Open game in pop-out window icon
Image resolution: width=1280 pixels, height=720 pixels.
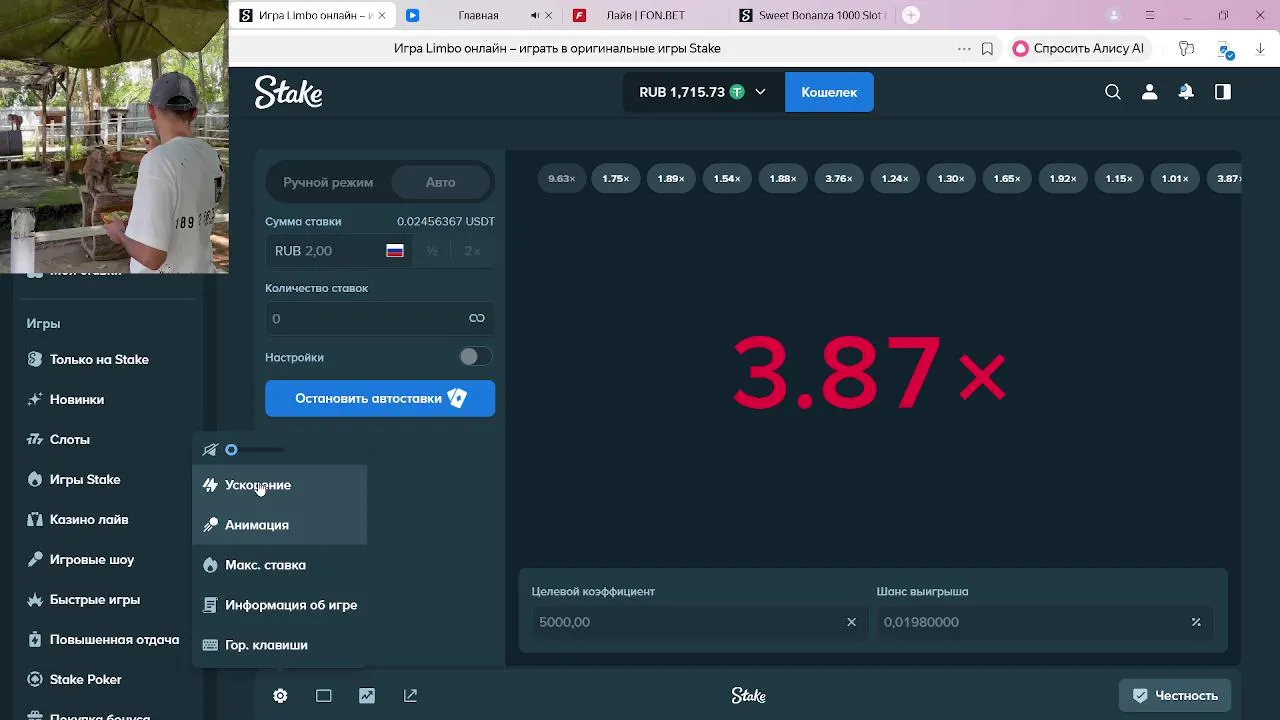coord(410,696)
